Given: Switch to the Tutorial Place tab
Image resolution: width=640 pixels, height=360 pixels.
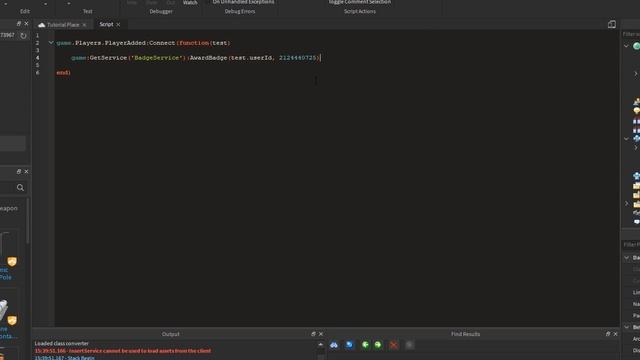Looking at the screenshot, I should pyautogui.click(x=62, y=24).
